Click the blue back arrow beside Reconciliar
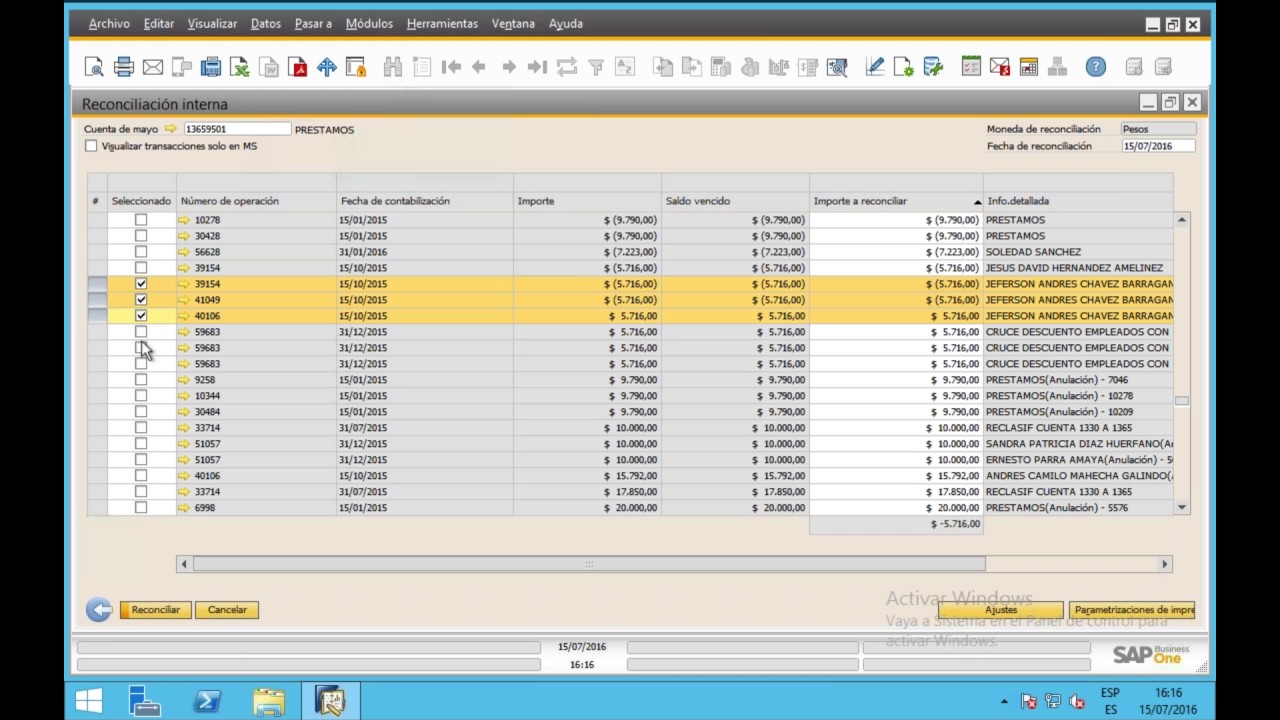This screenshot has width=1280, height=720. (x=99, y=609)
